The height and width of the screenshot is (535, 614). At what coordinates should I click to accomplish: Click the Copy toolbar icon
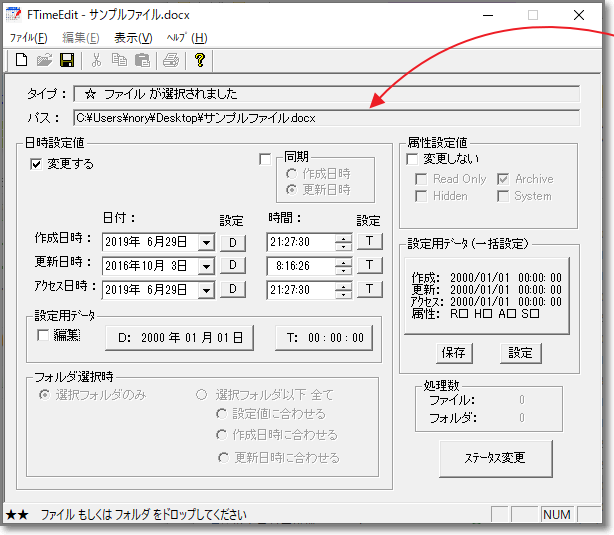[x=120, y=61]
